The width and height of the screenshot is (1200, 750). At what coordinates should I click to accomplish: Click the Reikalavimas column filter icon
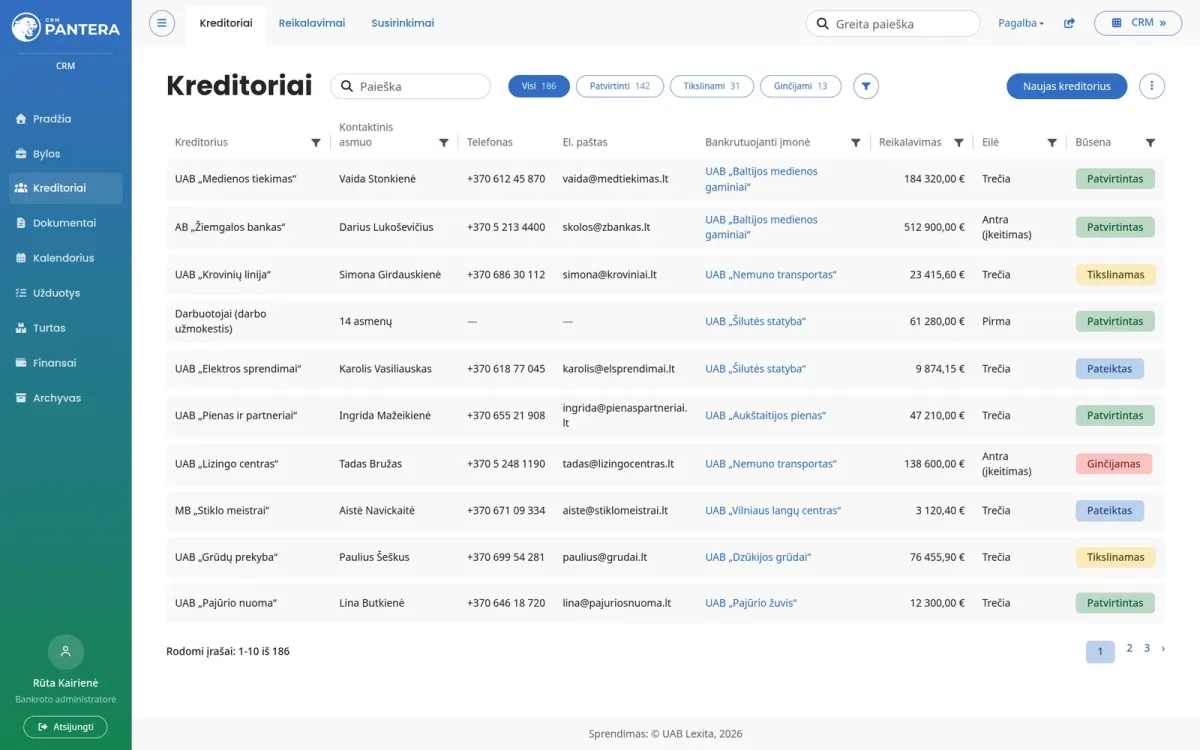click(x=959, y=143)
